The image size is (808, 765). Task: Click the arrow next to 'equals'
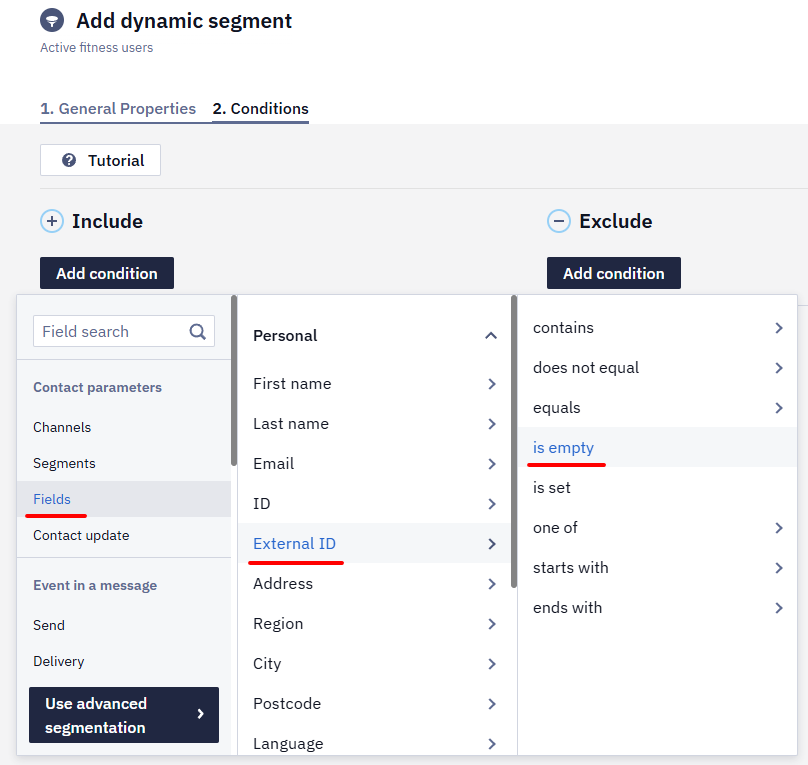tap(779, 408)
